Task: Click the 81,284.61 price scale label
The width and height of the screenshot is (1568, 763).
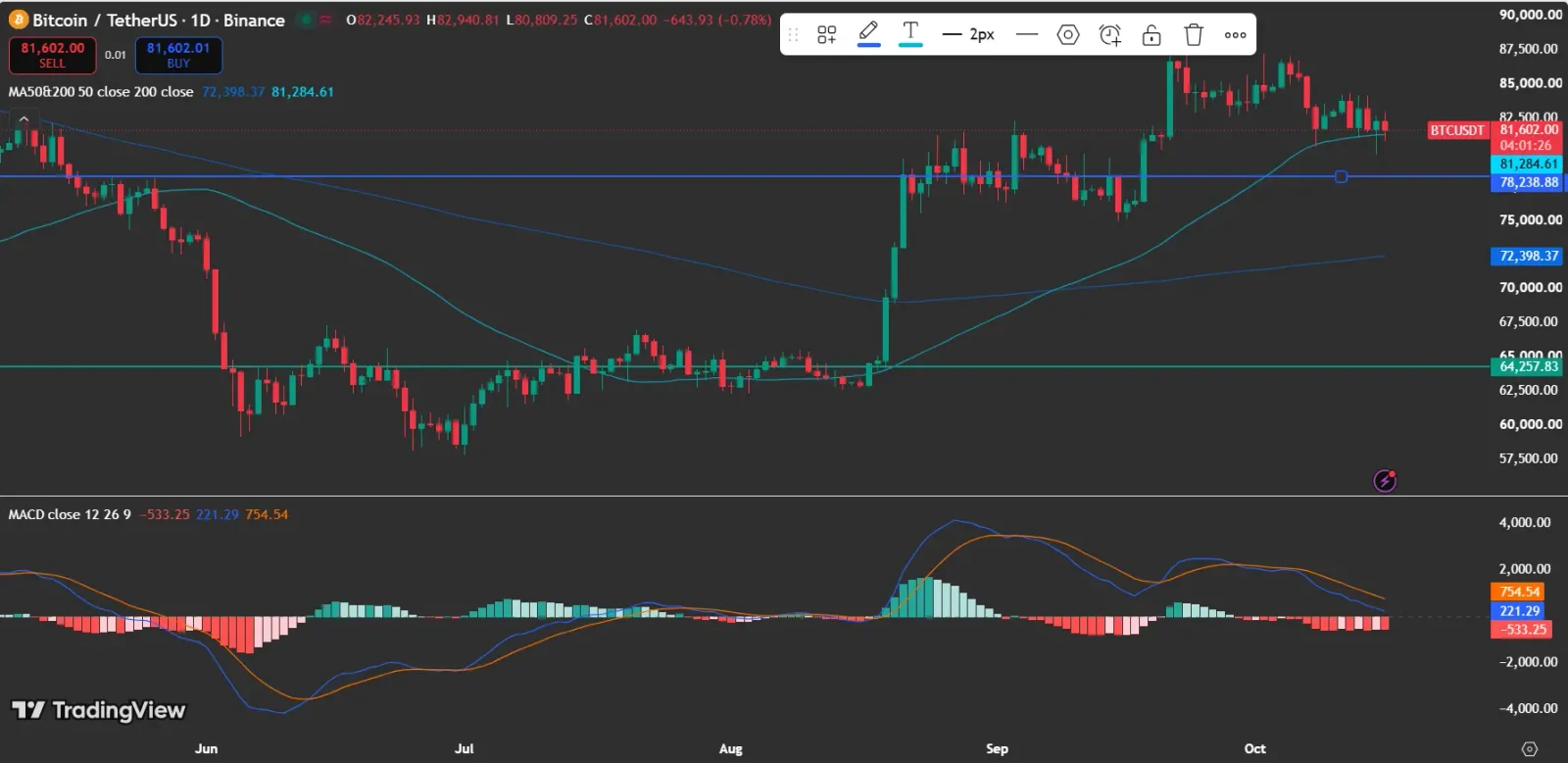Action: pos(1528,165)
